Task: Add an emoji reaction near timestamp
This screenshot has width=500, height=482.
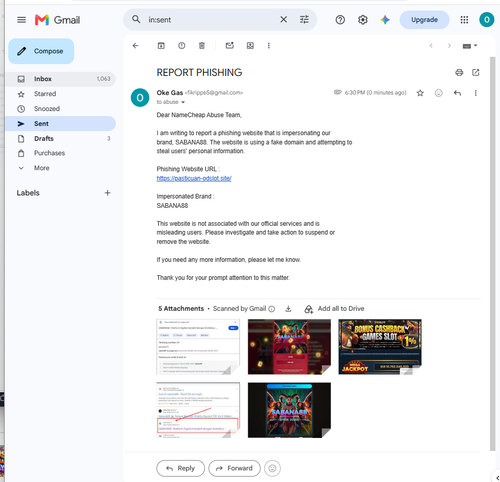Action: click(x=439, y=93)
